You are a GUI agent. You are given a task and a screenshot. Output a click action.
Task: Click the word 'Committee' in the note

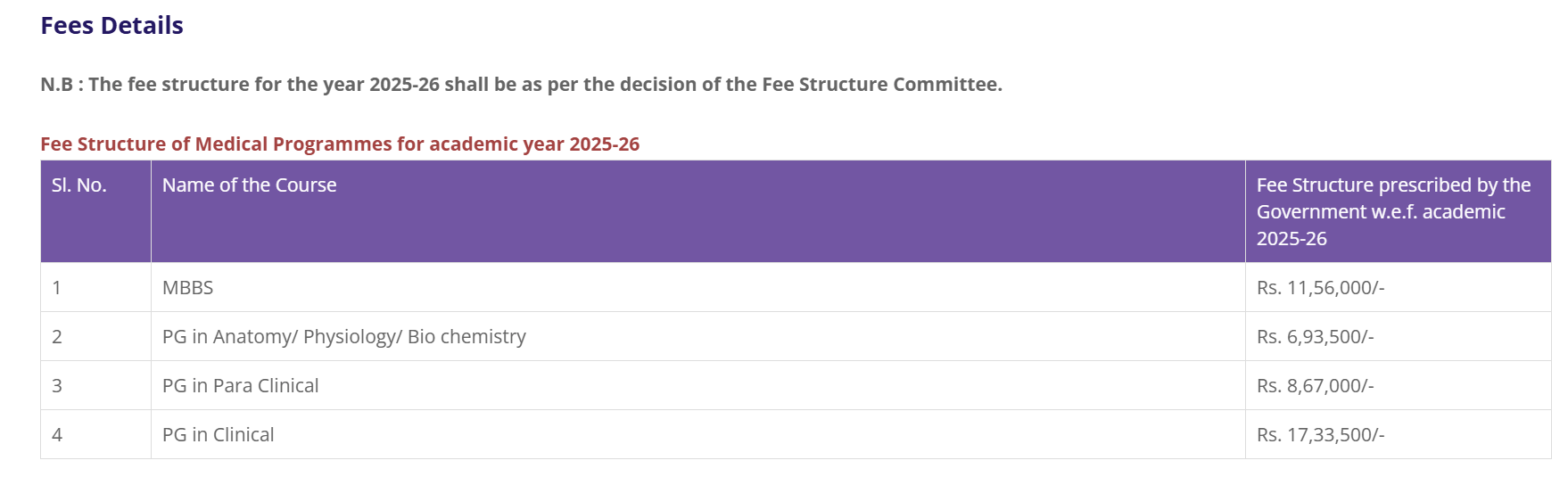946,85
